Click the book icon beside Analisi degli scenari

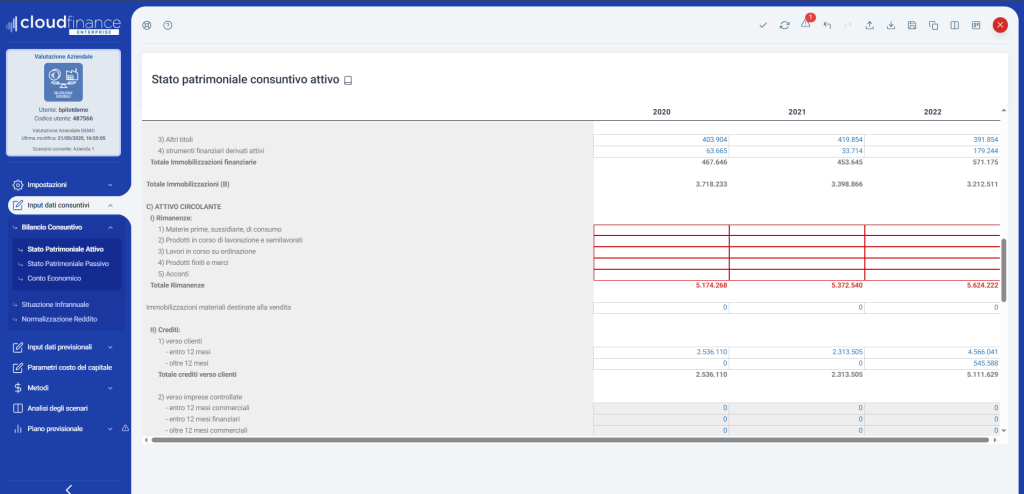point(18,408)
